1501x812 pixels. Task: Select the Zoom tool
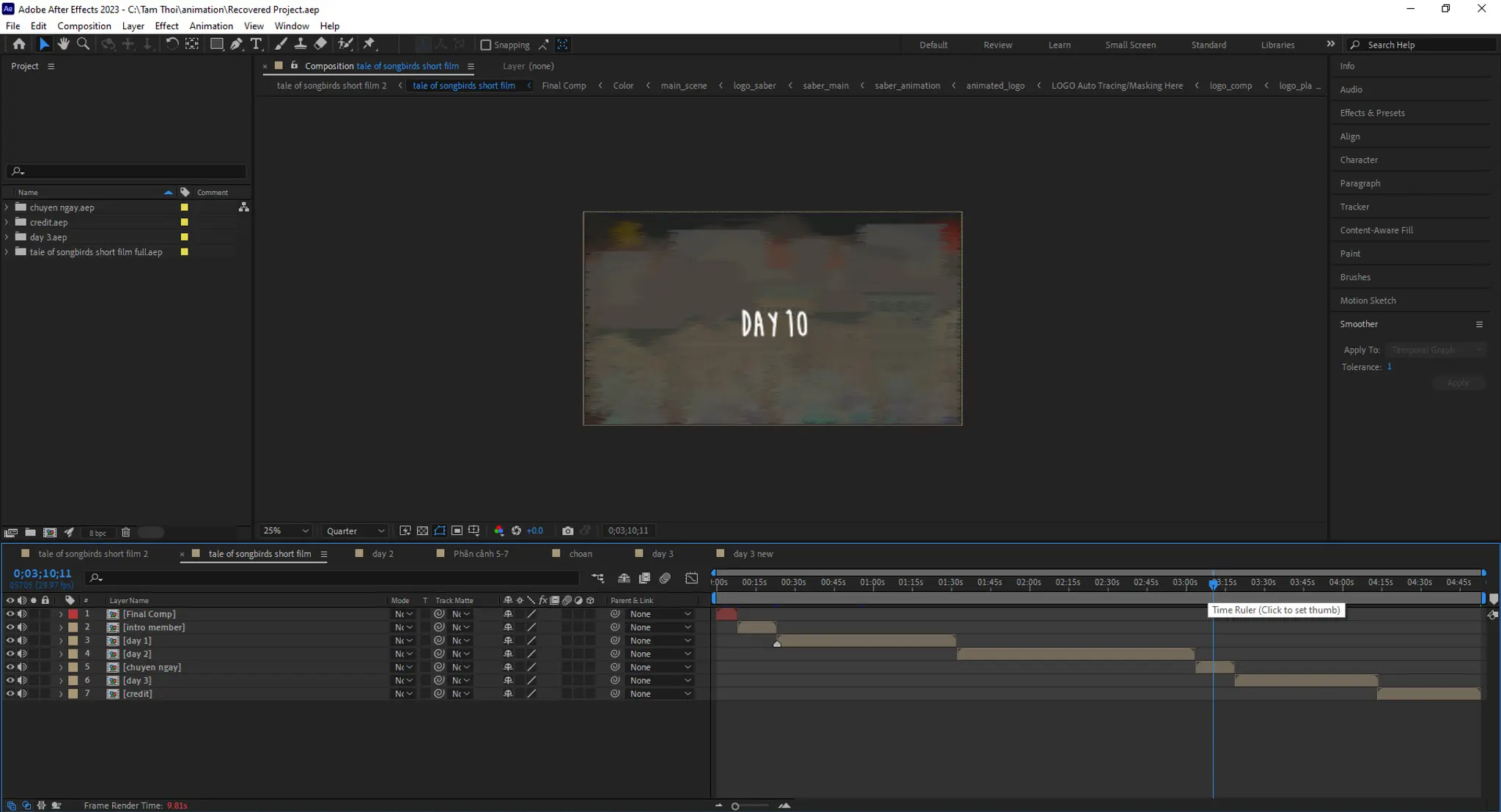(84, 44)
